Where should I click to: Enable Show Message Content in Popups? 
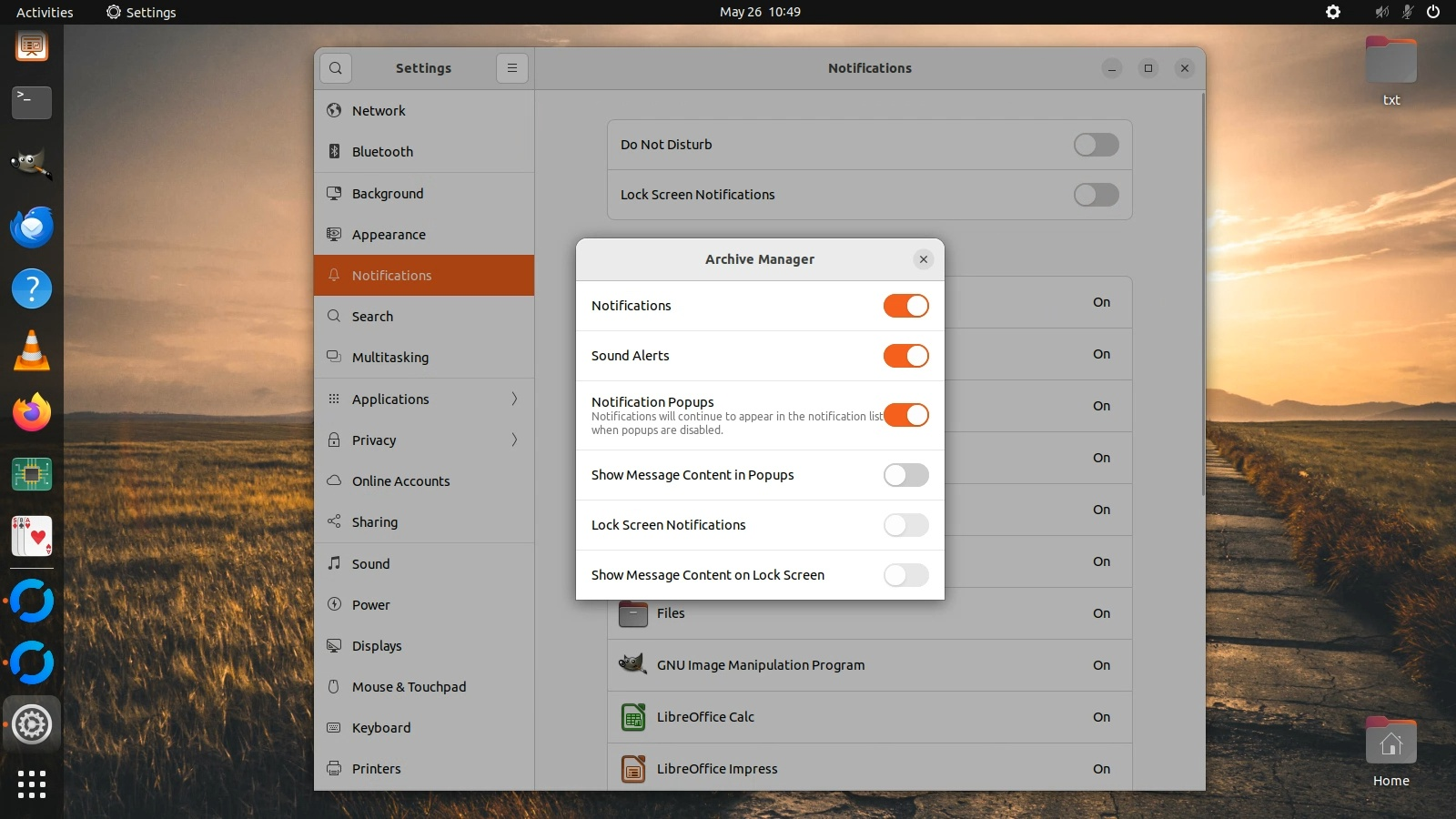coord(905,475)
